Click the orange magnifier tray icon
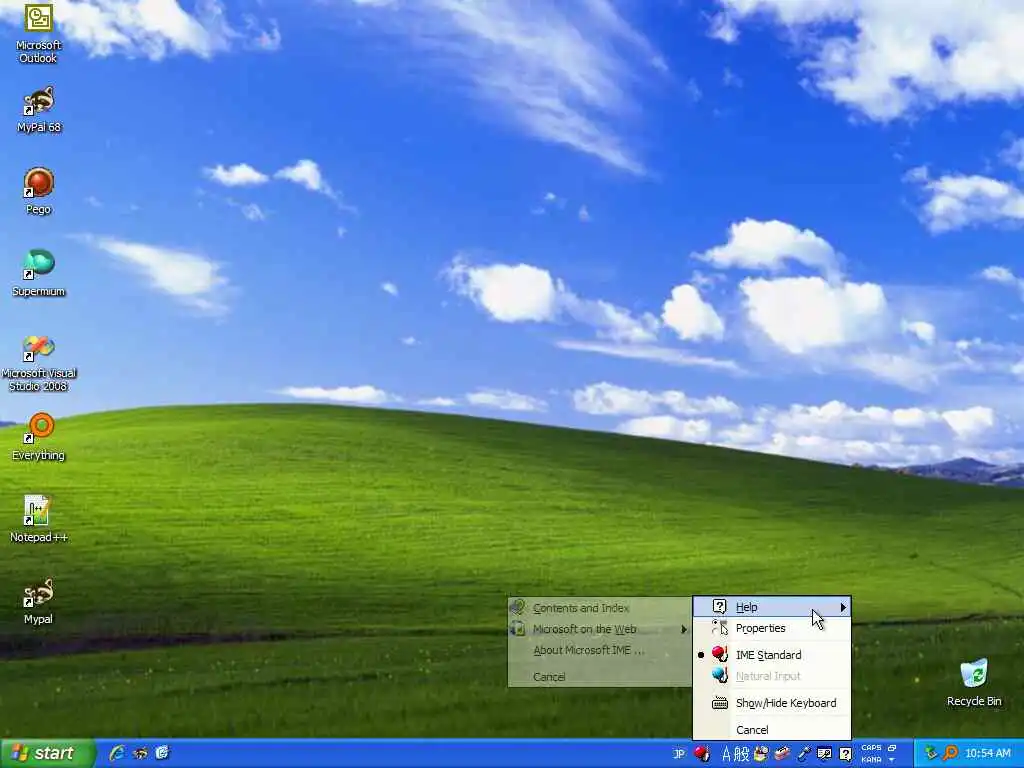The image size is (1024, 768). click(x=950, y=754)
